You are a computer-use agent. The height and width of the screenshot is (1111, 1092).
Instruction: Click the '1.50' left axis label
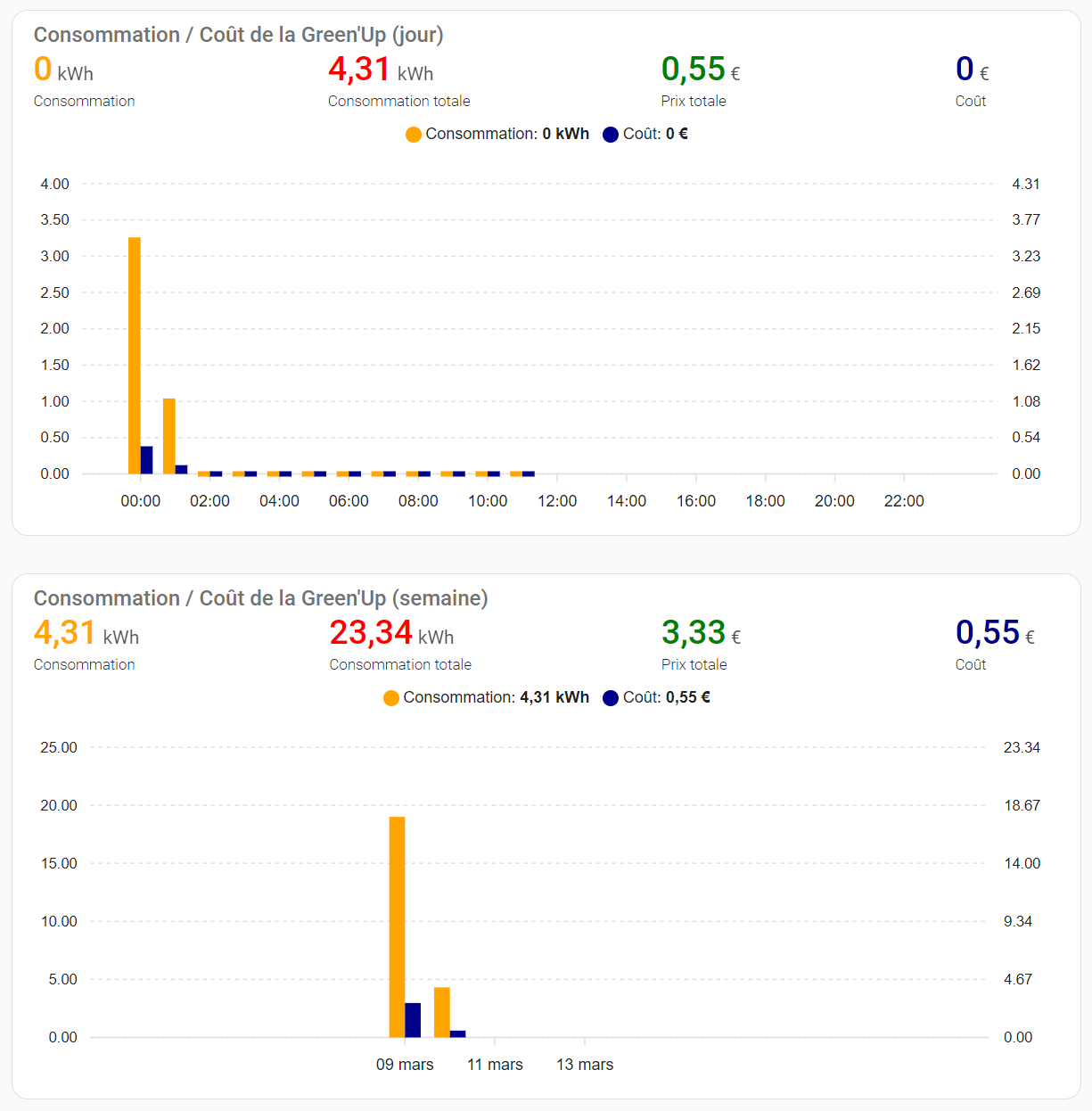[x=54, y=365]
